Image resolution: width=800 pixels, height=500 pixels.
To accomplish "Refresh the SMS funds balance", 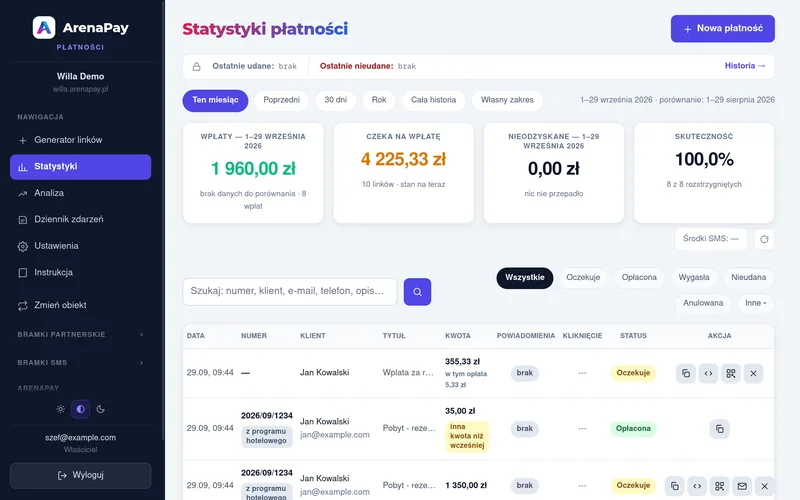I will click(764, 239).
